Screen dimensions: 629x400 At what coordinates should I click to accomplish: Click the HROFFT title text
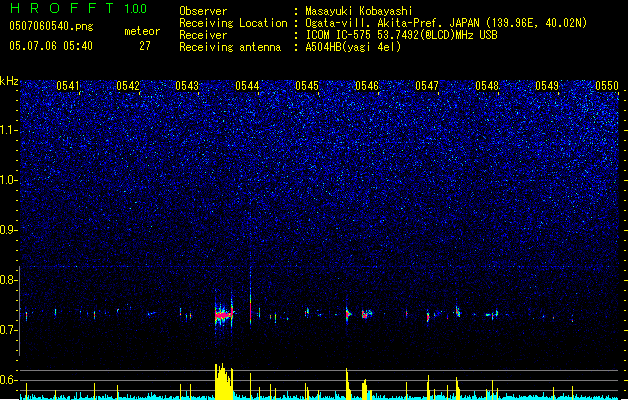coord(61,8)
